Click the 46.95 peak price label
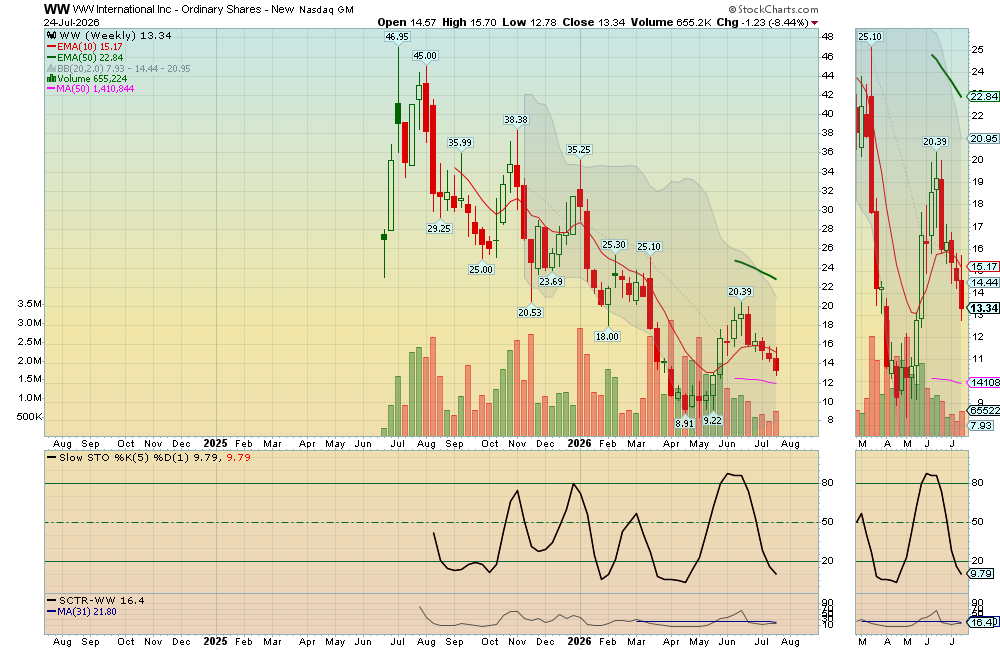Screen dimensions: 1000x650 tap(397, 37)
